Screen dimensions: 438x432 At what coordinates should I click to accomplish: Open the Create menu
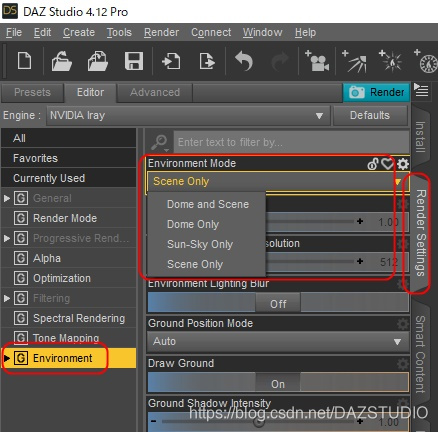click(79, 32)
